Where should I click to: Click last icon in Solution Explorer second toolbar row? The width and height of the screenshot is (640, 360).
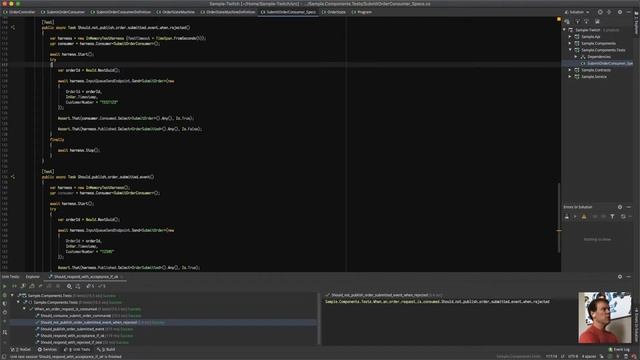(x=597, y=21)
